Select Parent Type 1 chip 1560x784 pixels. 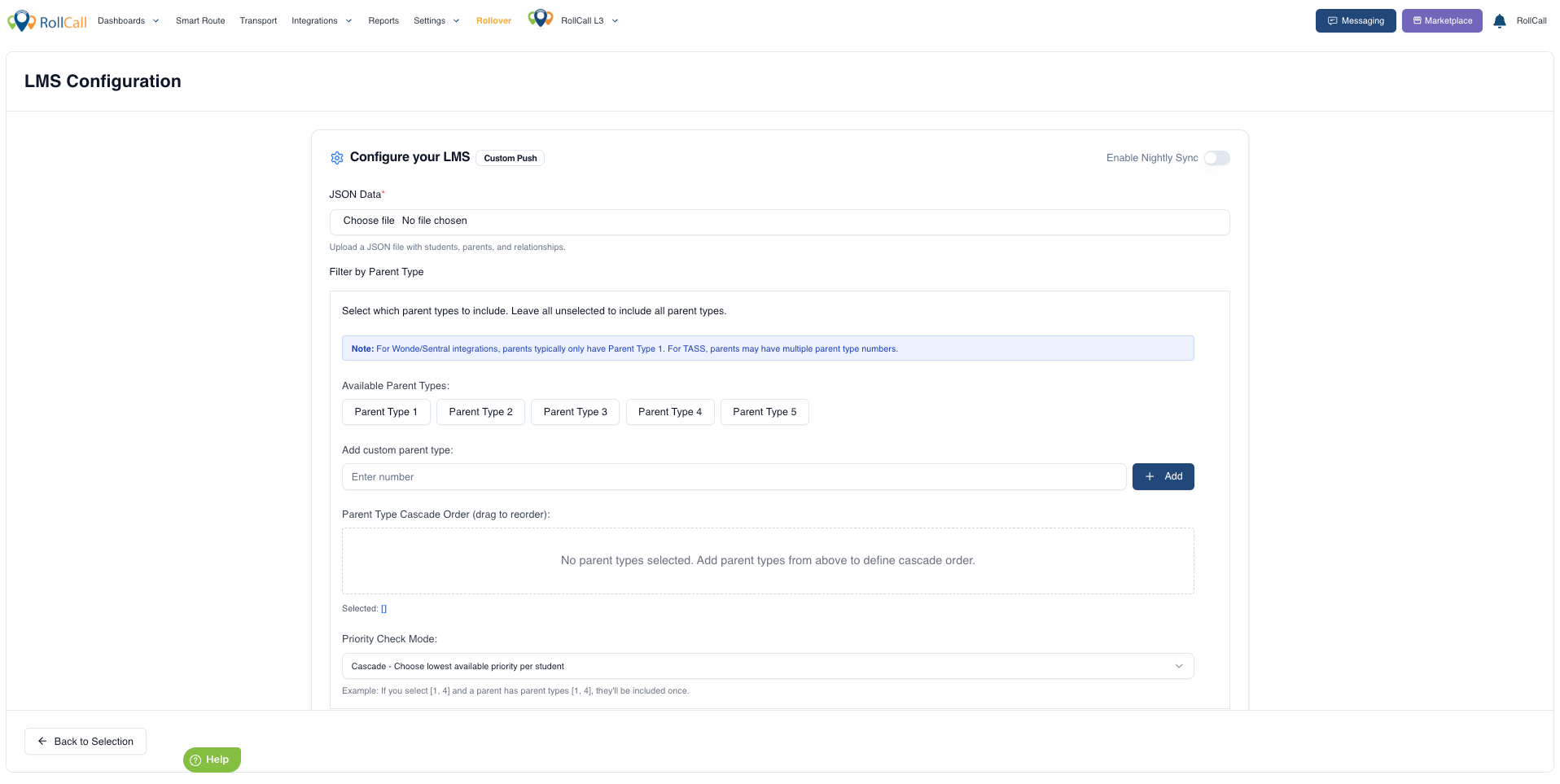point(386,412)
